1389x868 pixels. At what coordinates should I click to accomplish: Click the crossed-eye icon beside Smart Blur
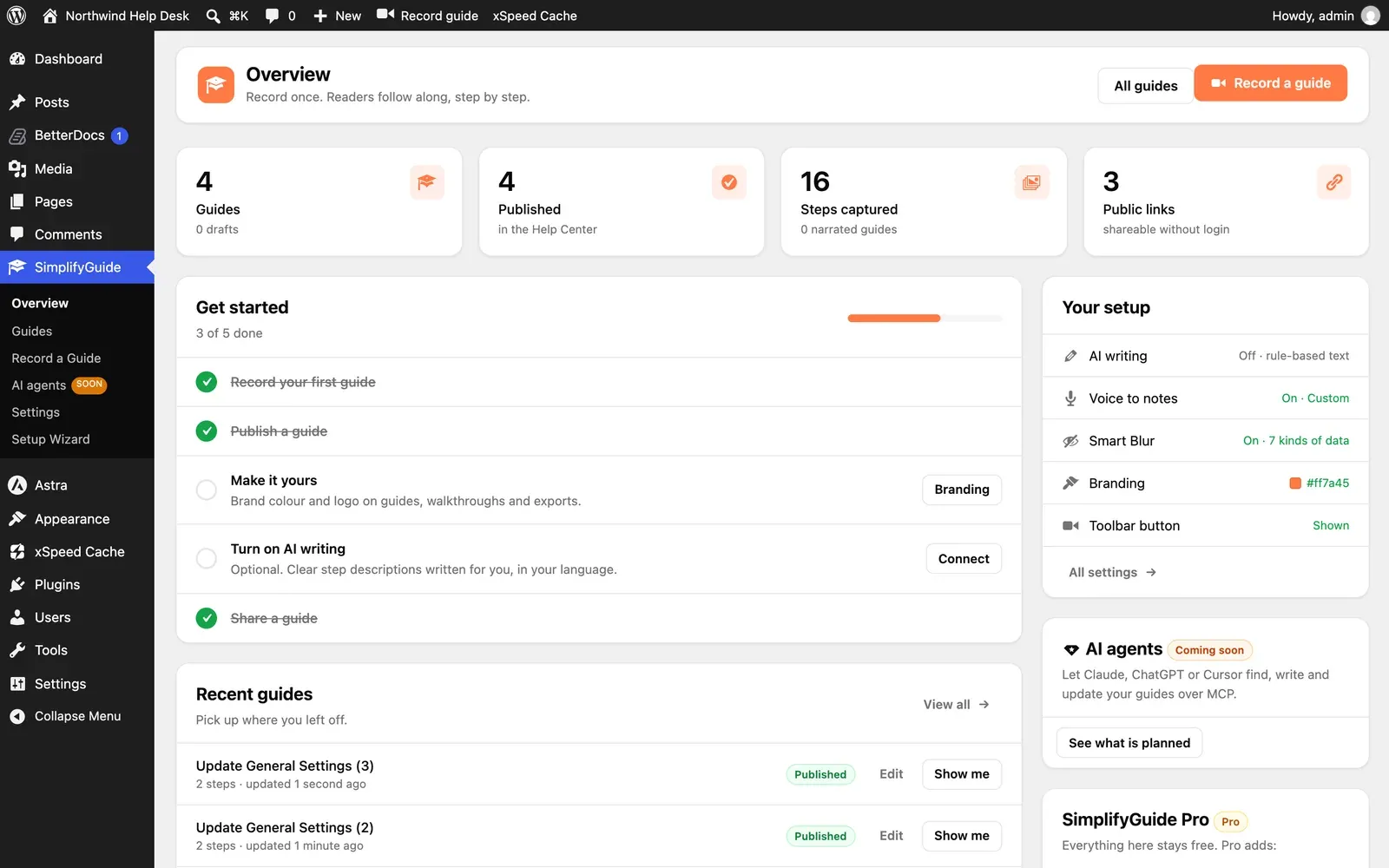point(1070,441)
